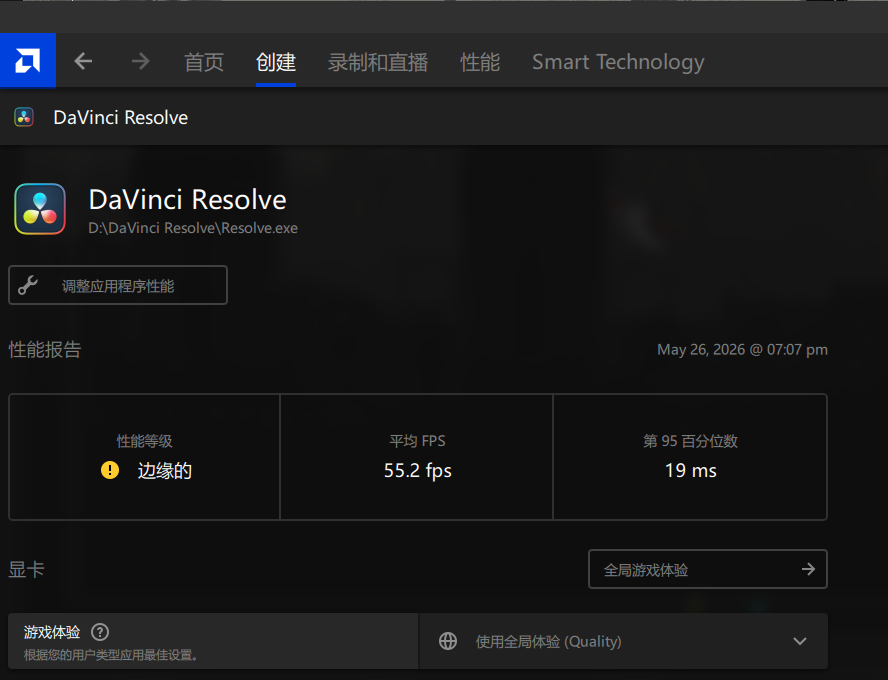The image size is (888, 680).
Task: Click the 平均 FPS label
Action: pyautogui.click(x=417, y=440)
